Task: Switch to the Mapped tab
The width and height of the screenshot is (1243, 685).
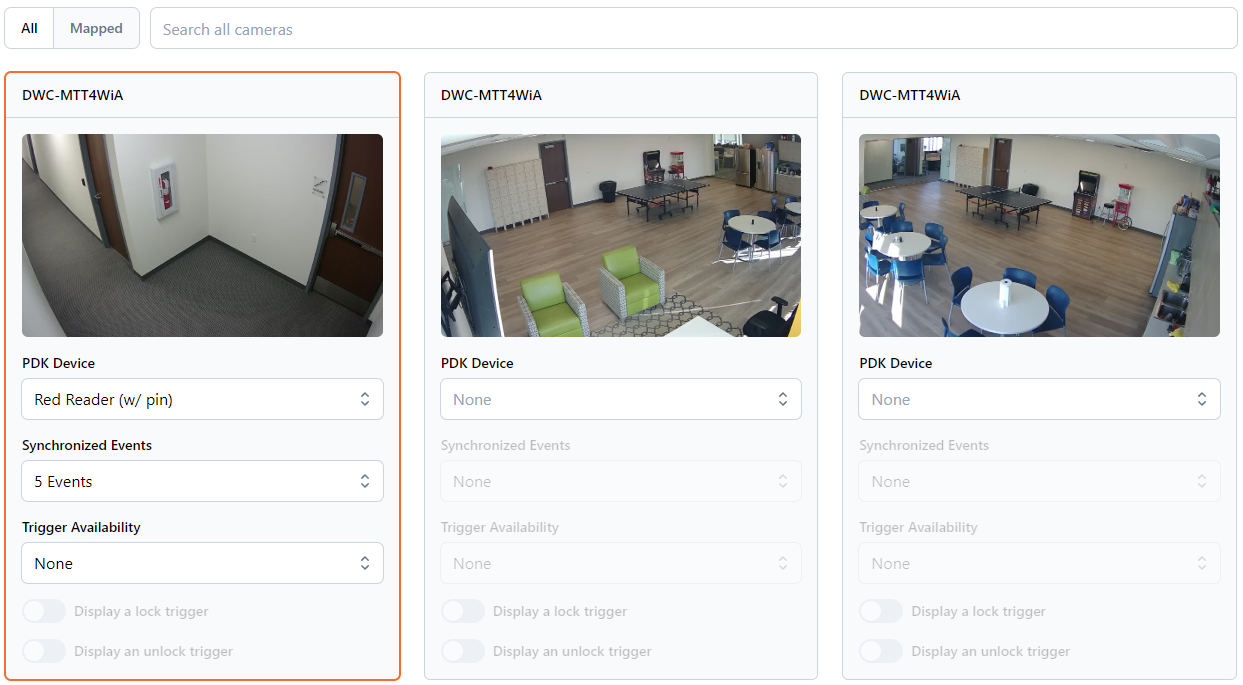Action: 96,28
